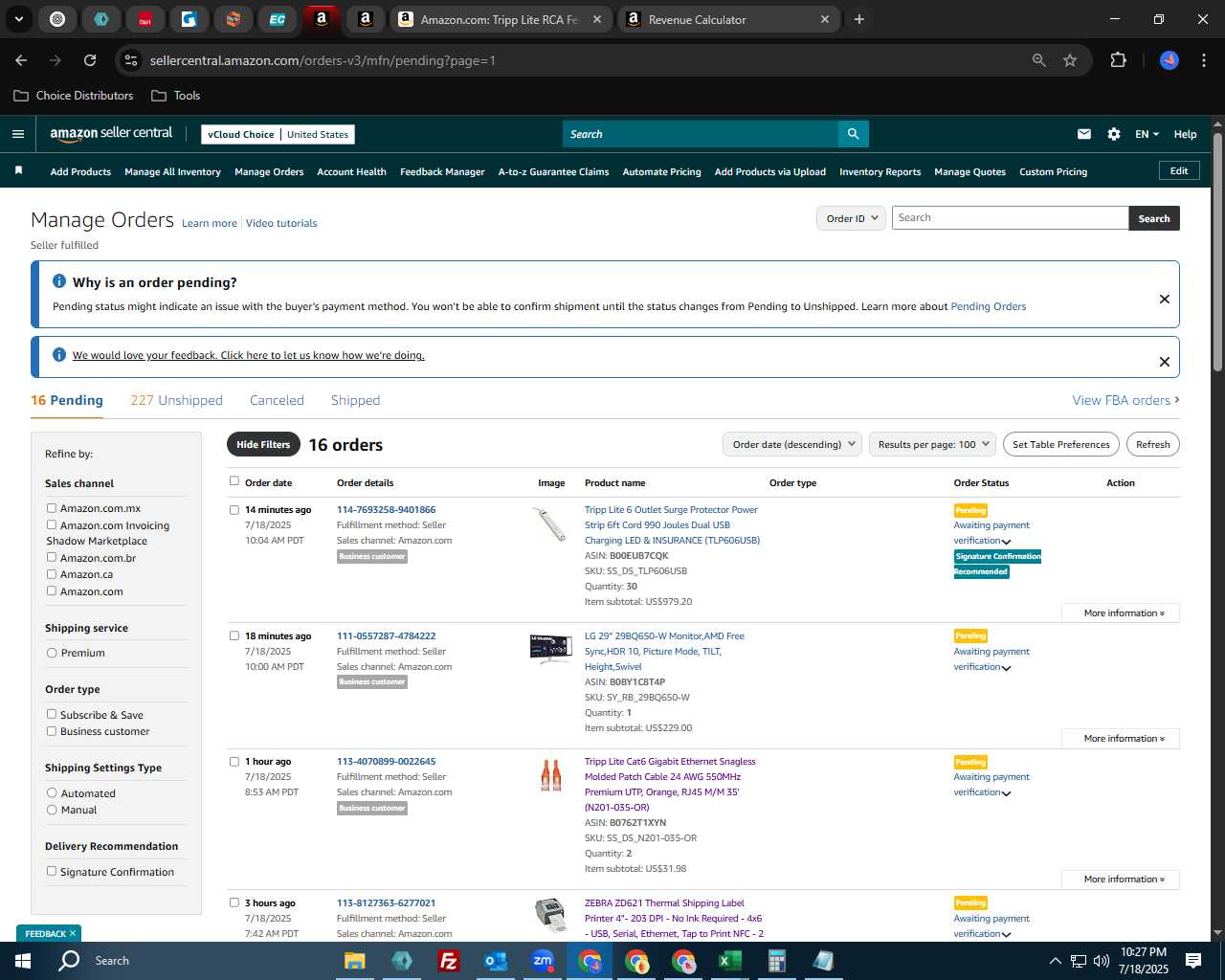The image size is (1225, 980).
Task: Check the Amazon.com.mx sales channel filter
Action: [x=52, y=508]
